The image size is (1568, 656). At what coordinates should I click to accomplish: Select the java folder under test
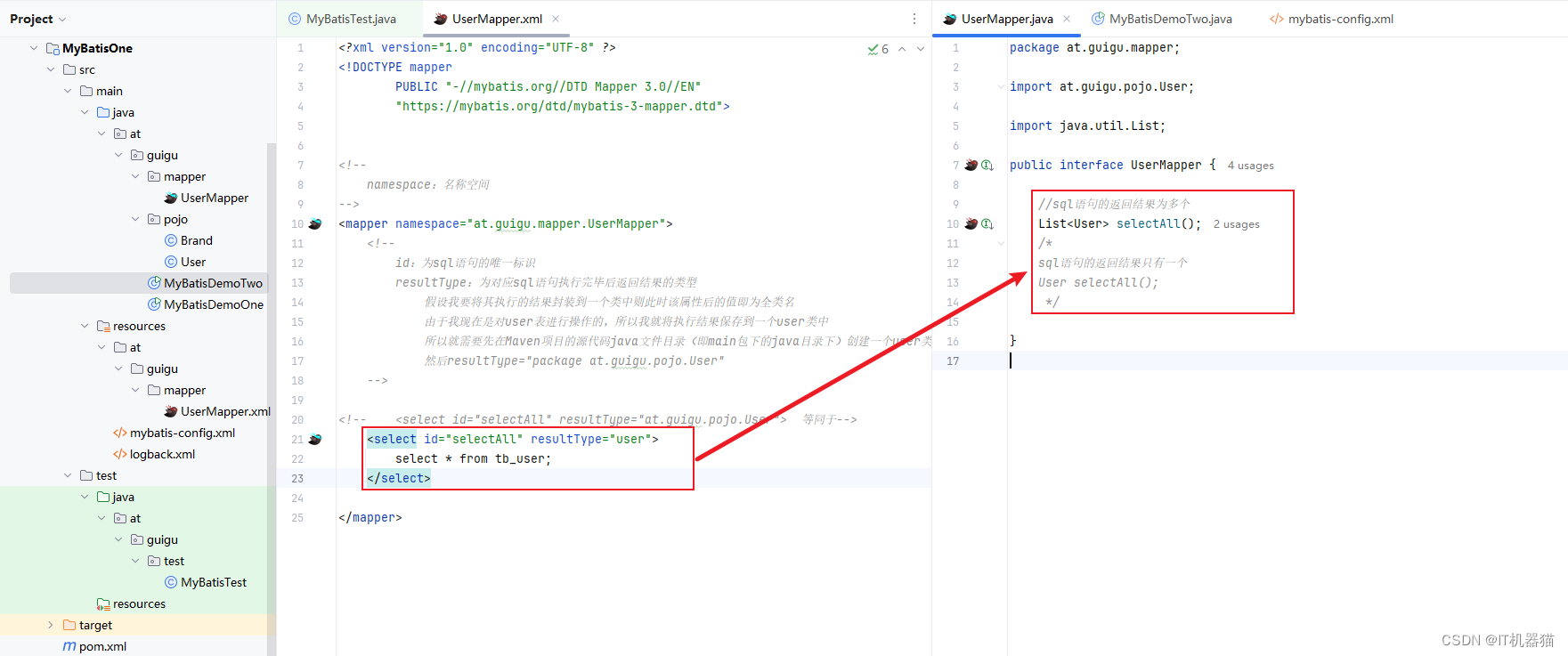tap(115, 497)
